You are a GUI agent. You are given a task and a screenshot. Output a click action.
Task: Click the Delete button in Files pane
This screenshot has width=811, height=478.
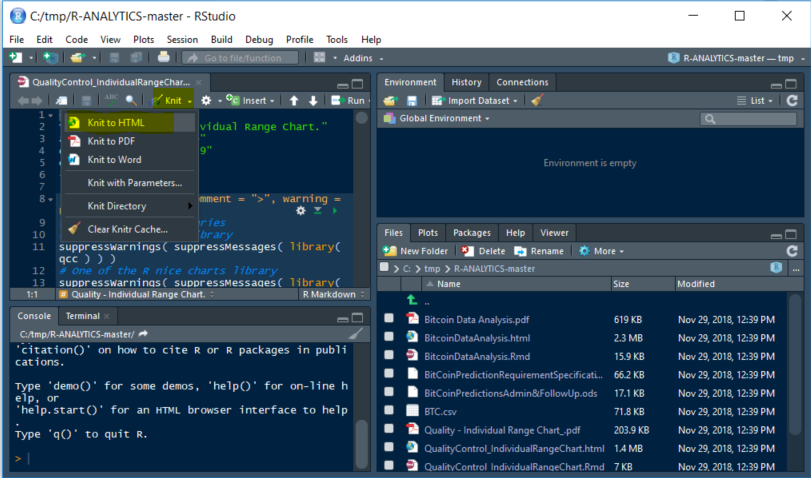coord(483,251)
